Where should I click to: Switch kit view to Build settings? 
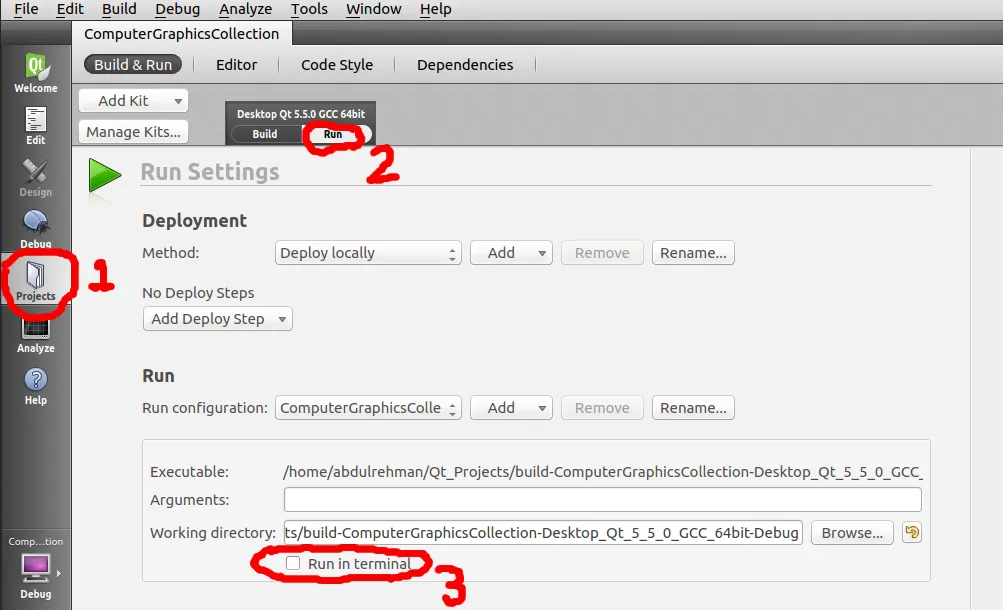[265, 134]
